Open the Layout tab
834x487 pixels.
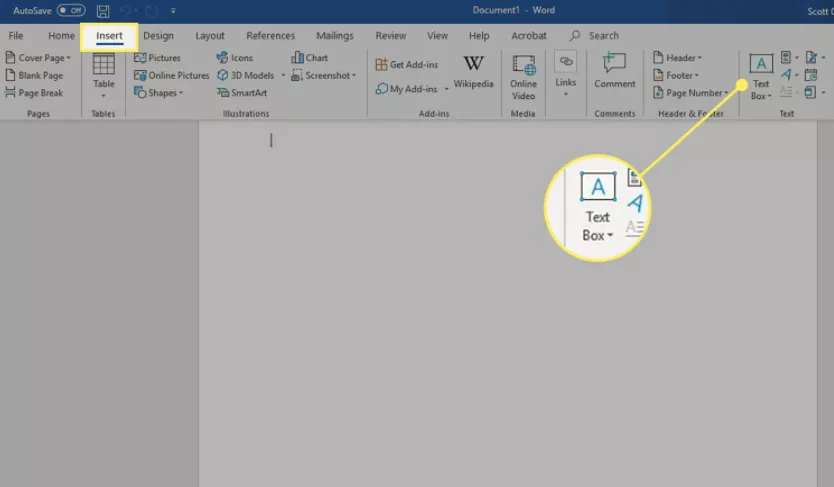click(210, 36)
